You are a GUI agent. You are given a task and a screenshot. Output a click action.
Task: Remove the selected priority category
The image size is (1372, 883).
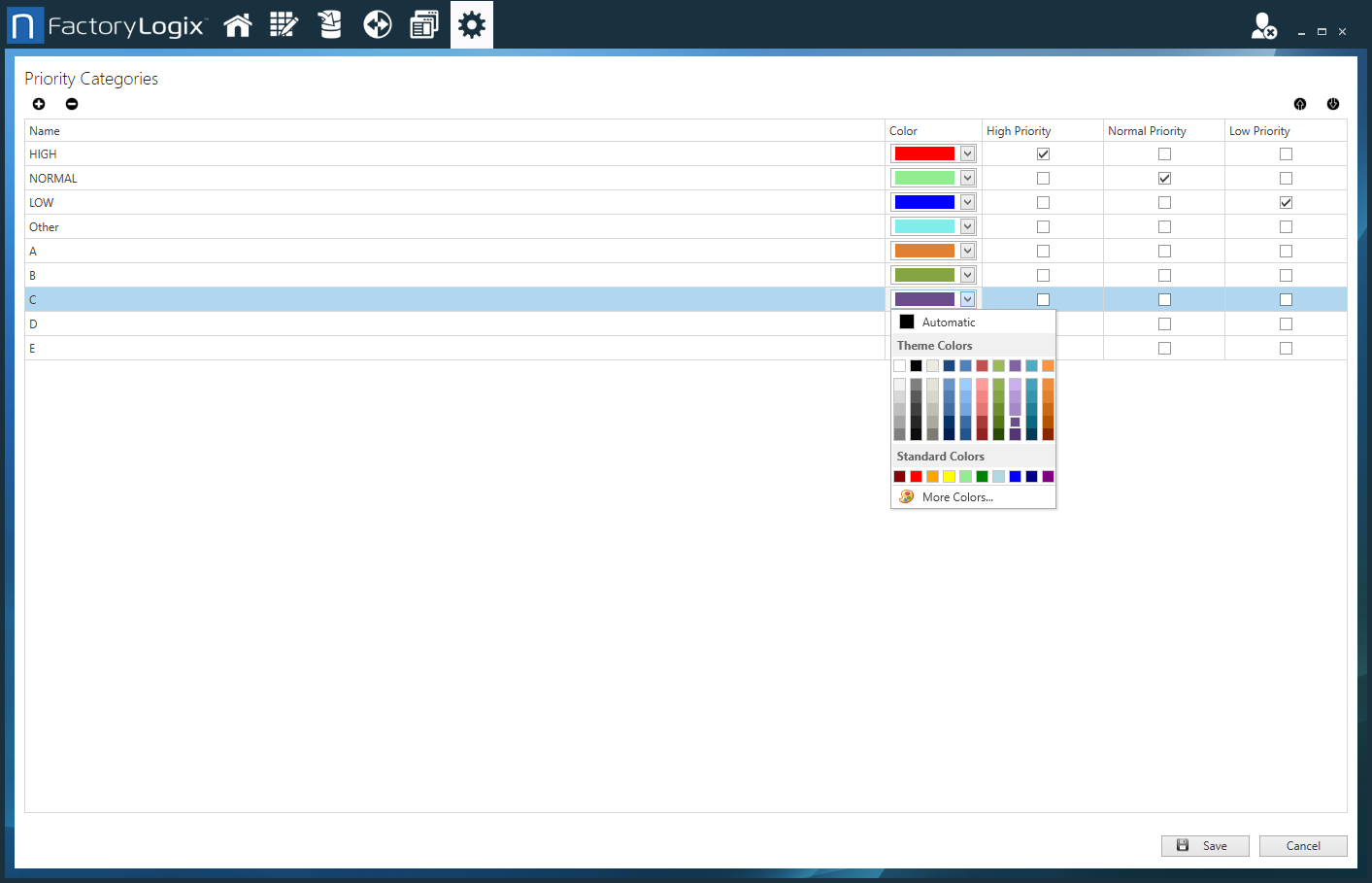click(72, 104)
